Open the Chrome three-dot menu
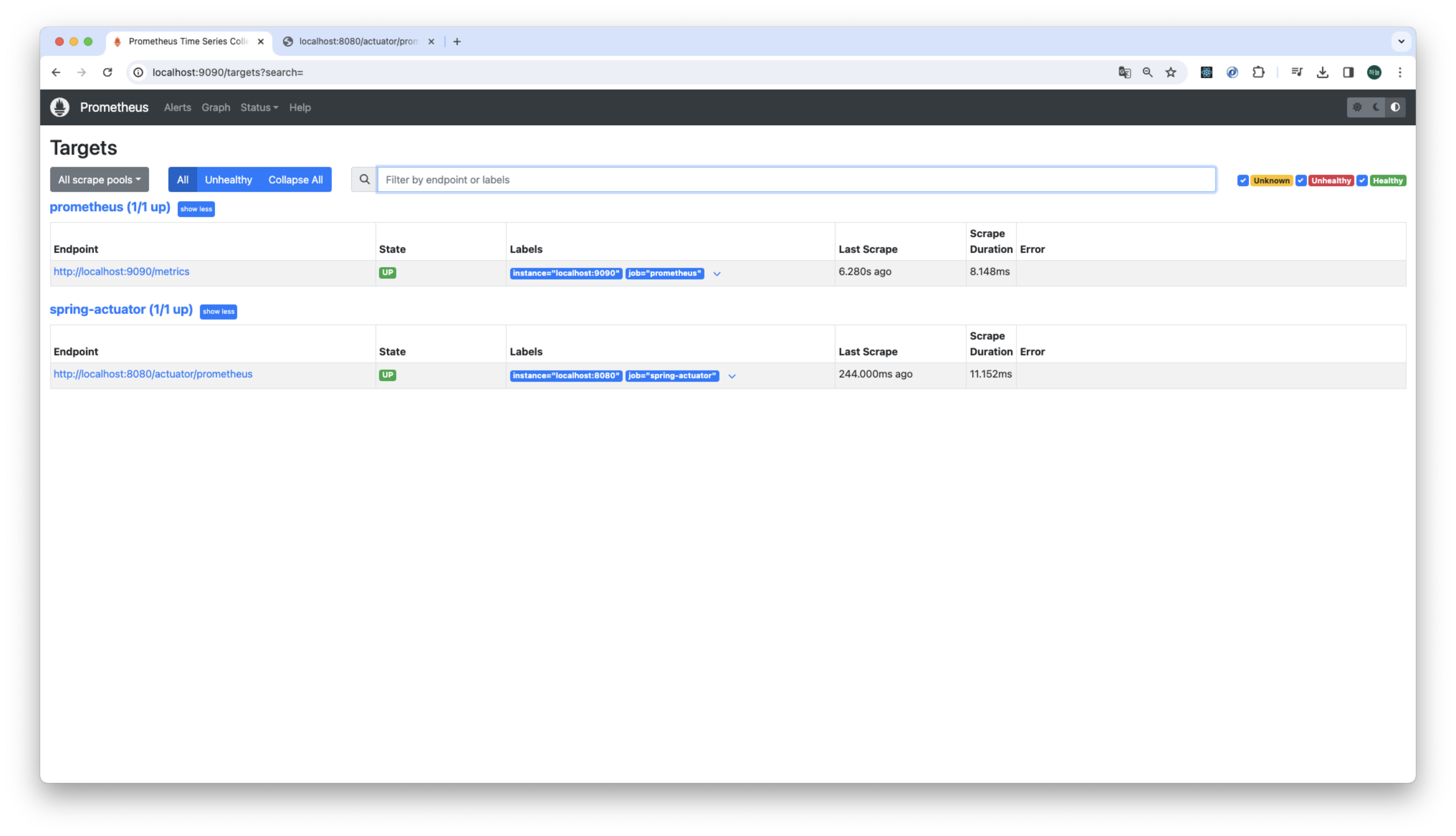The image size is (1456, 836). click(x=1400, y=72)
